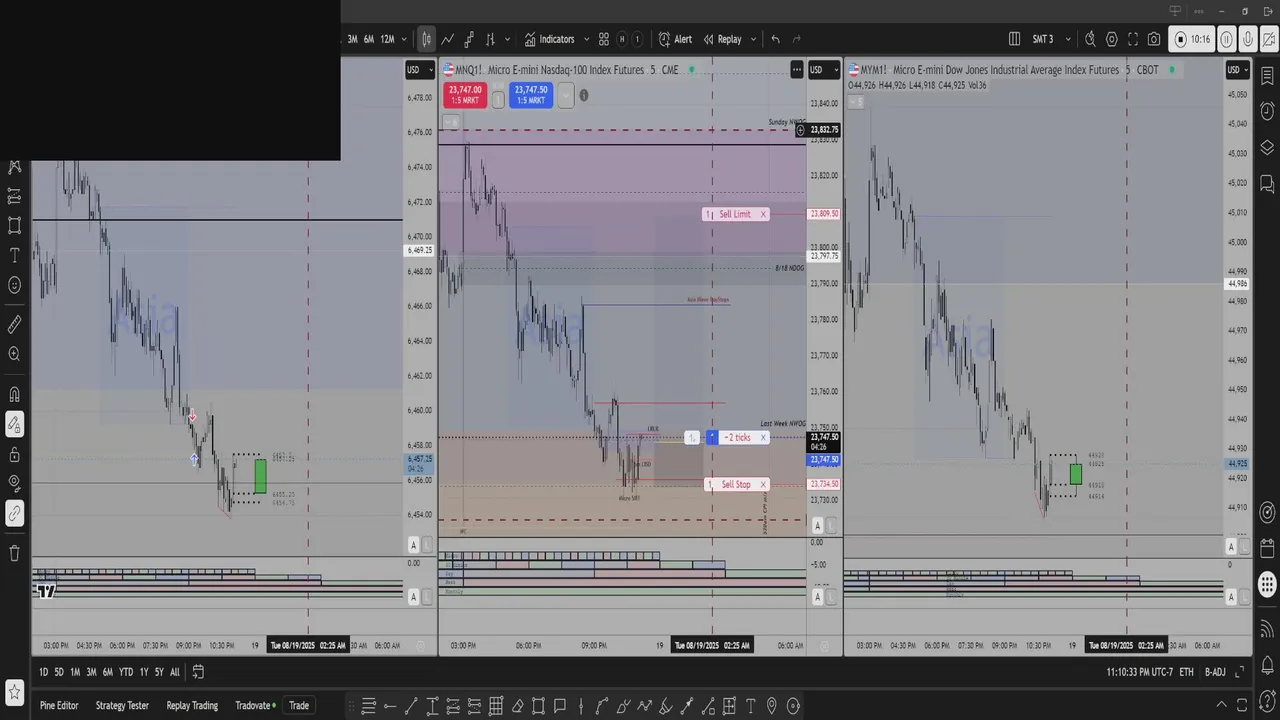Viewport: 1280px width, 720px height.
Task: Toggle hide all drawings eye icon
Action: [14, 483]
